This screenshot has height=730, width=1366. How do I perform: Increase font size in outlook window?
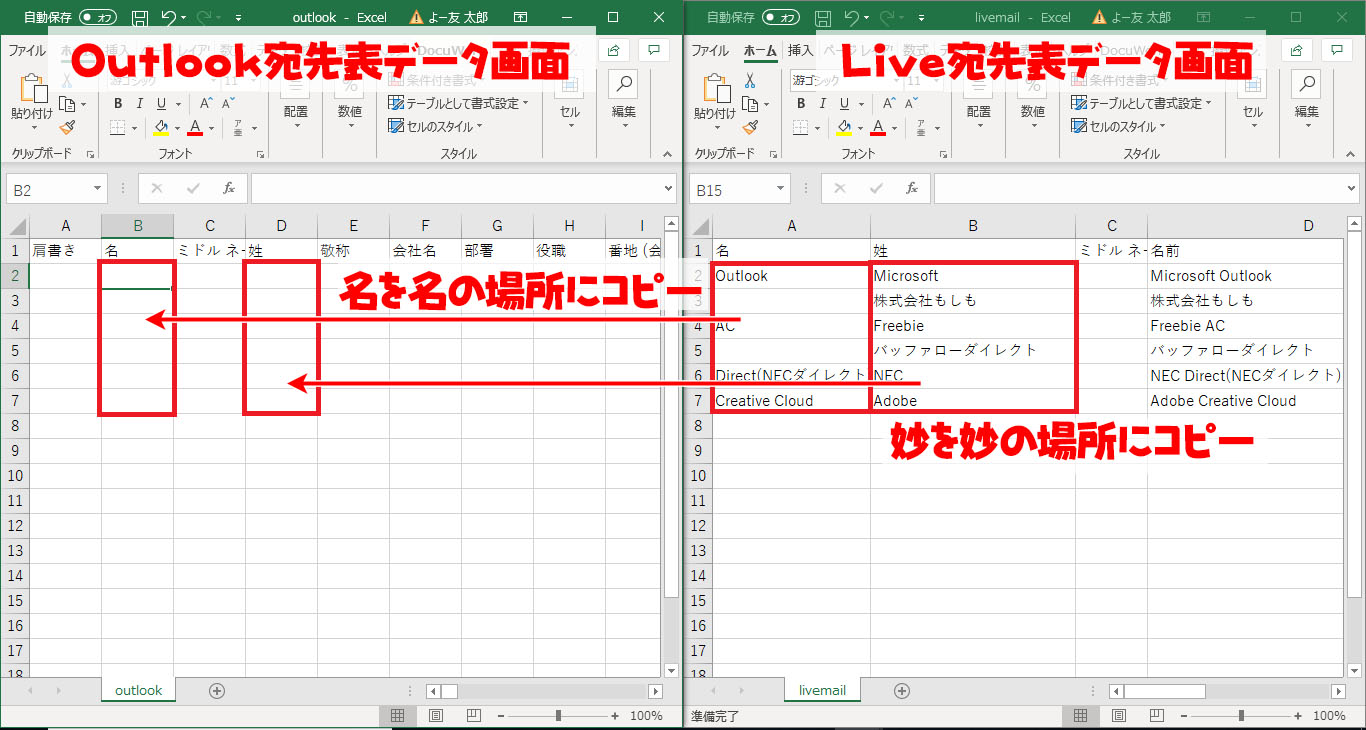pyautogui.click(x=205, y=104)
